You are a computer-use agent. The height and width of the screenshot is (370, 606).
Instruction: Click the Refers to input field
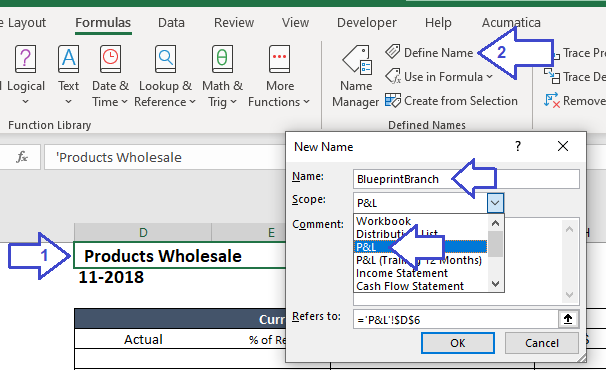click(x=456, y=319)
